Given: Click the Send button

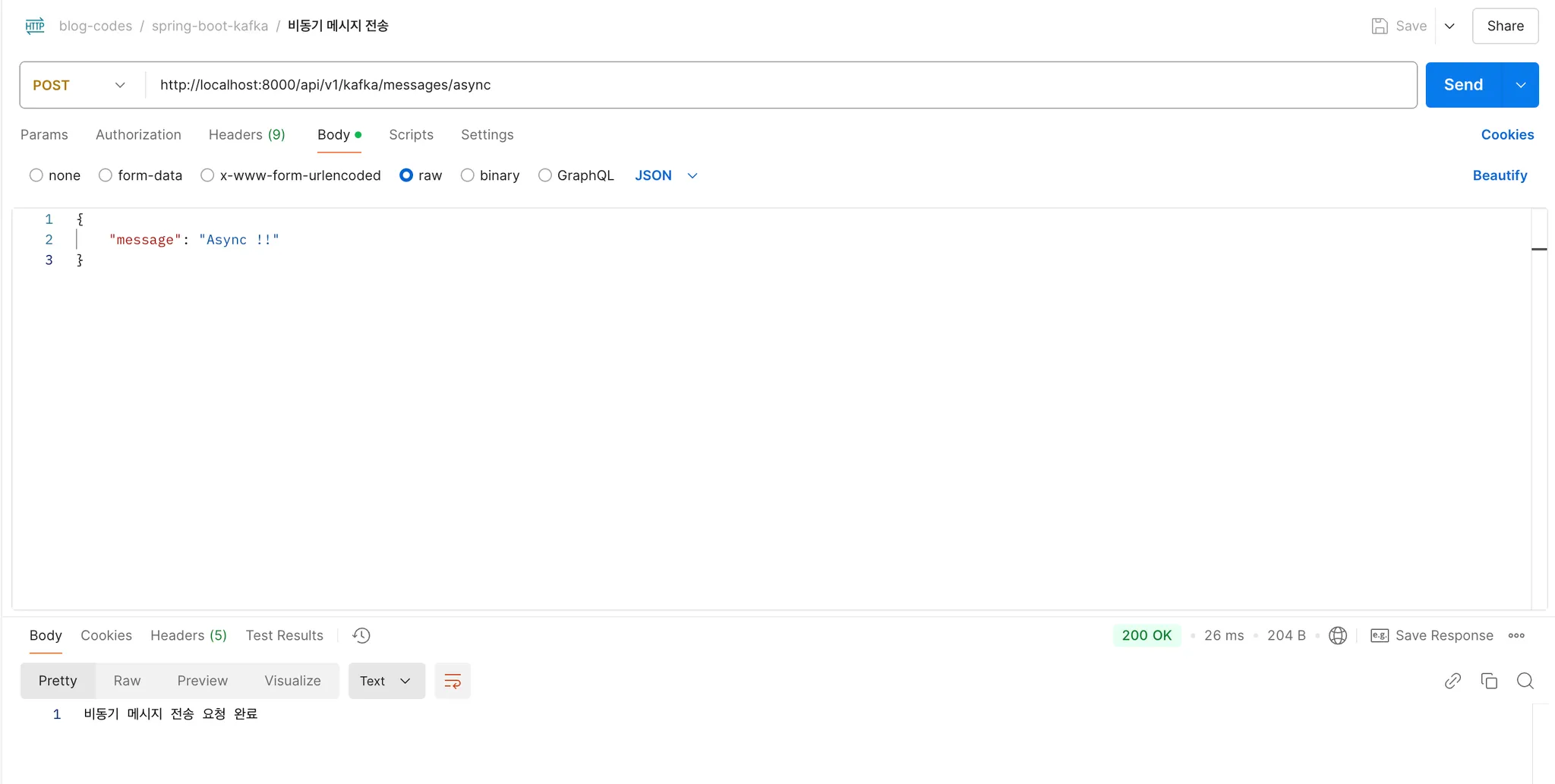Looking at the screenshot, I should [x=1463, y=85].
